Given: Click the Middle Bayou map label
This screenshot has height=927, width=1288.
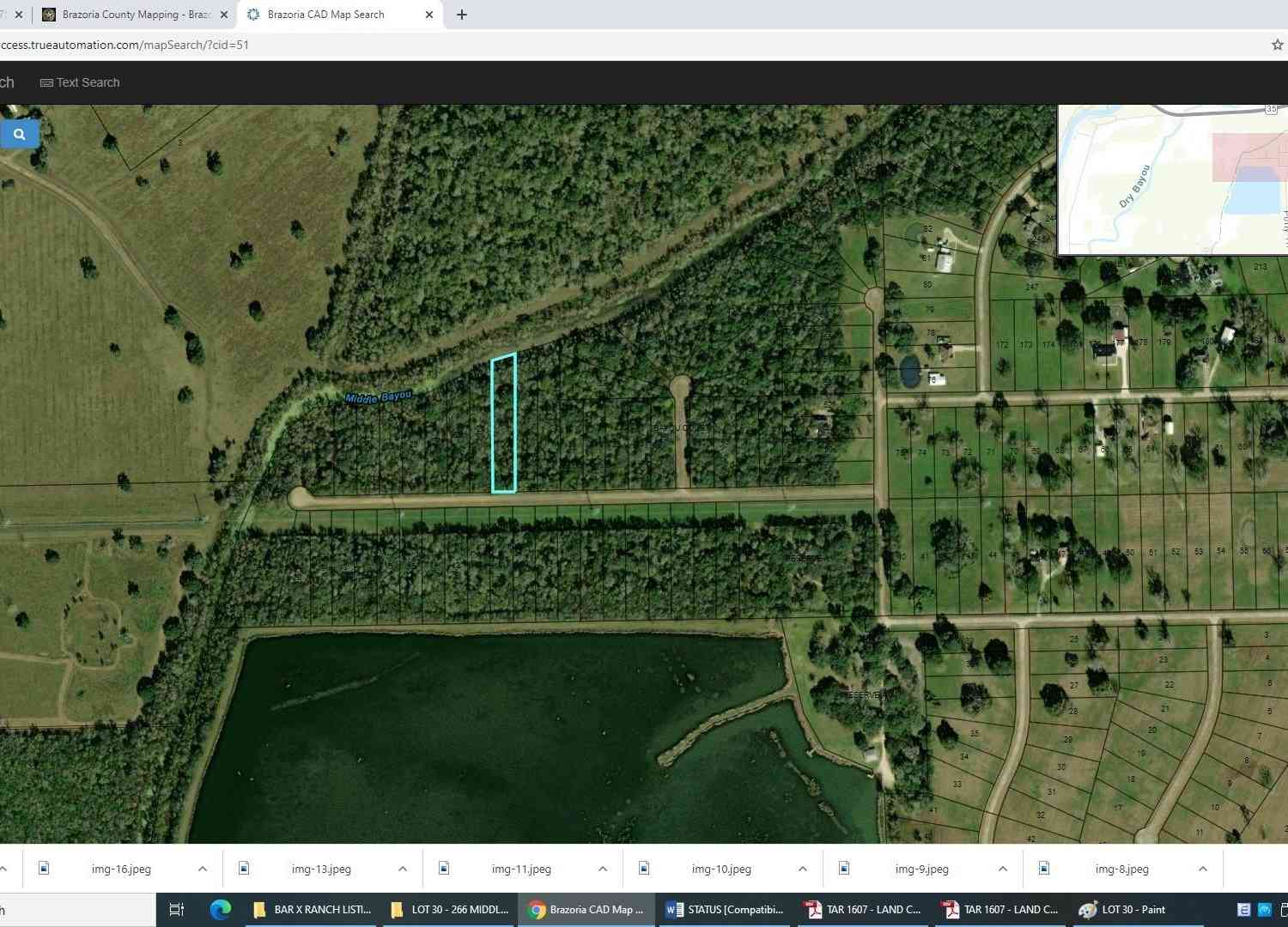Looking at the screenshot, I should pyautogui.click(x=378, y=397).
